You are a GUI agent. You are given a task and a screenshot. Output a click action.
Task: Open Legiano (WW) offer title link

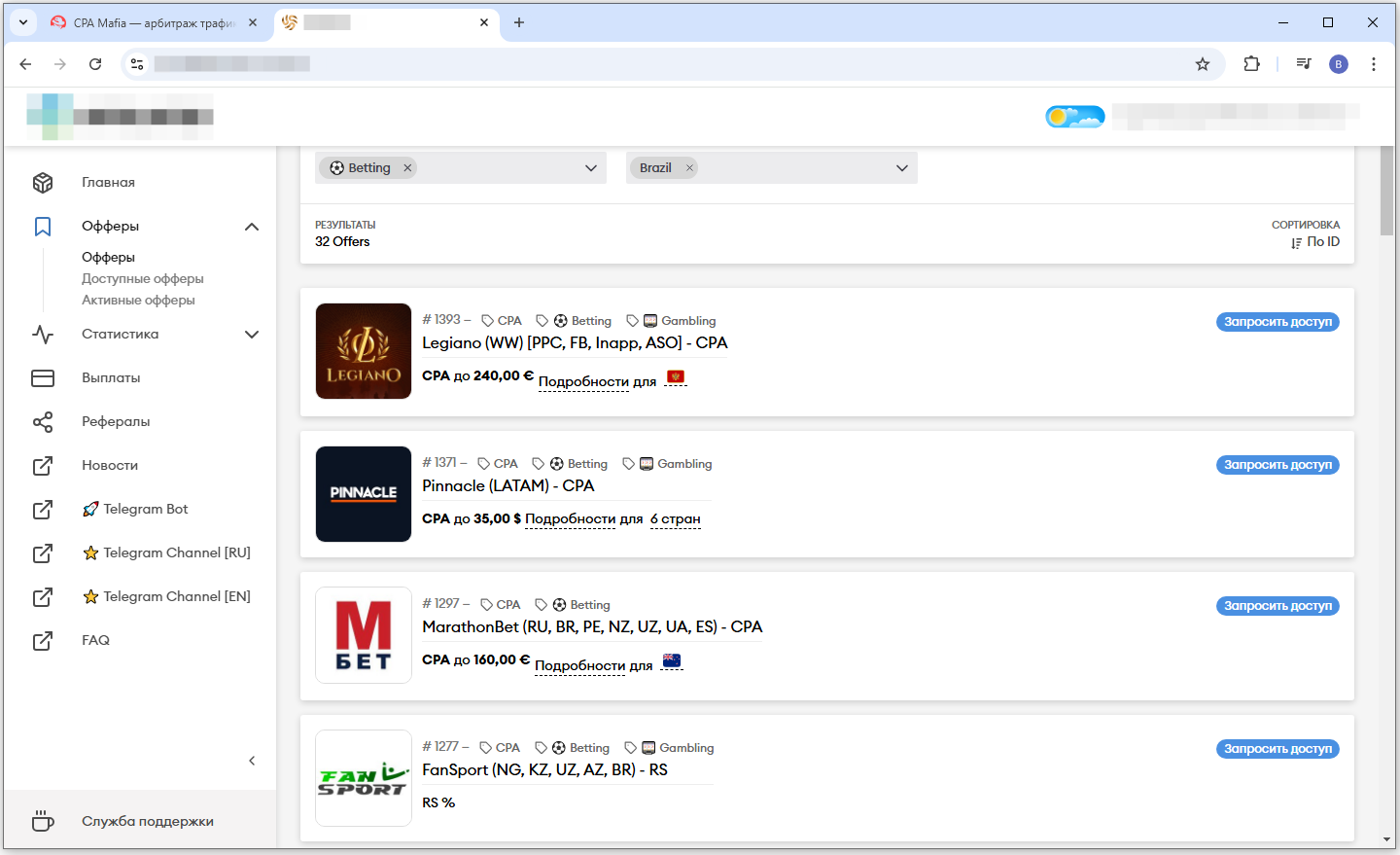[x=575, y=343]
